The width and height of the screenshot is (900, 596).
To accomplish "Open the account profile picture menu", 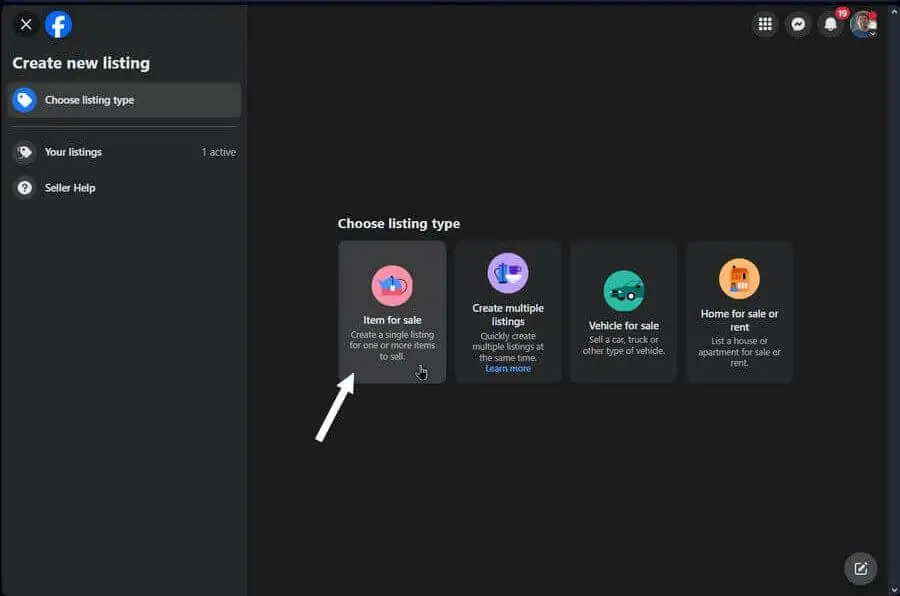I will 864,24.
